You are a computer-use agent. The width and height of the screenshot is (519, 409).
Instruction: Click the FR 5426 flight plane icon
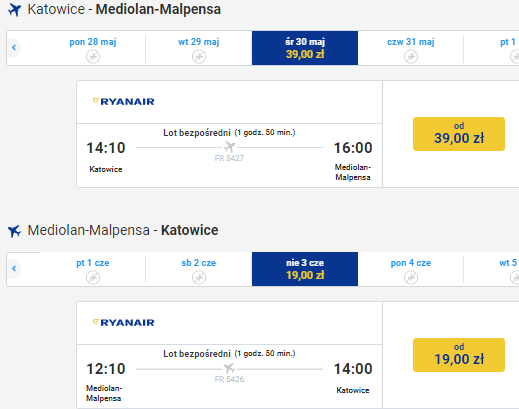pyautogui.click(x=229, y=368)
